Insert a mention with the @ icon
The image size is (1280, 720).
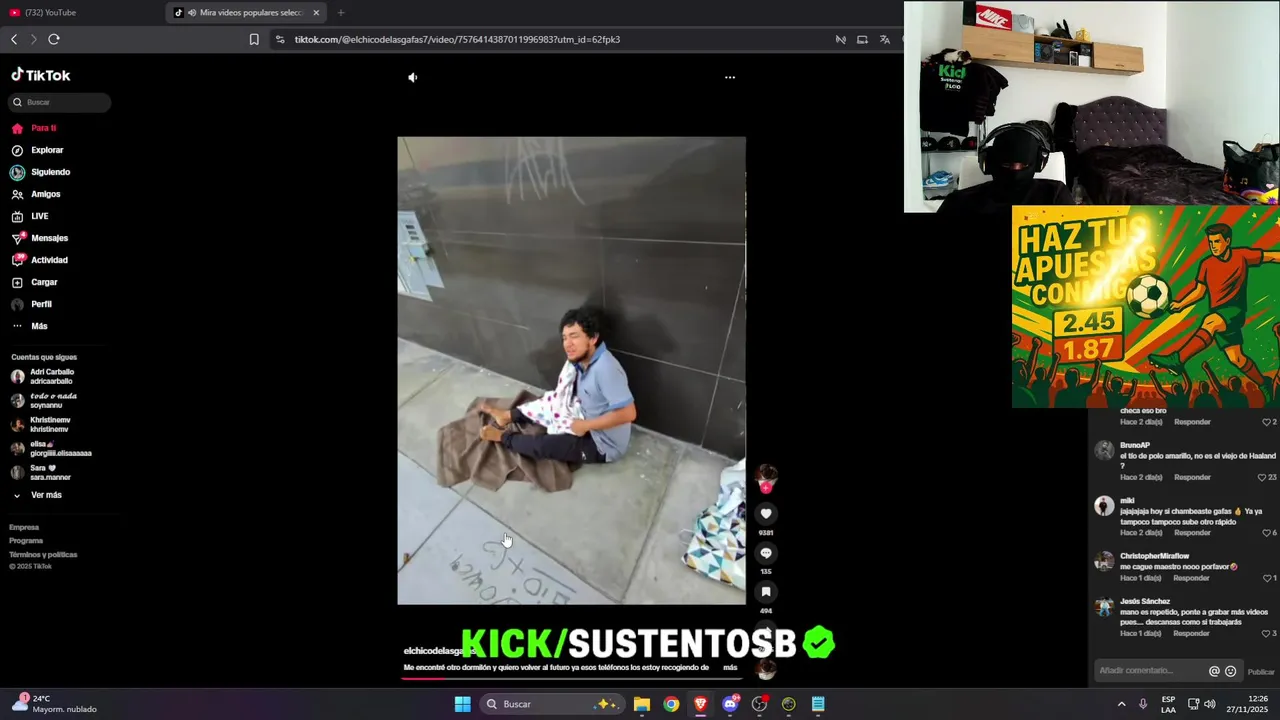[x=1214, y=671]
